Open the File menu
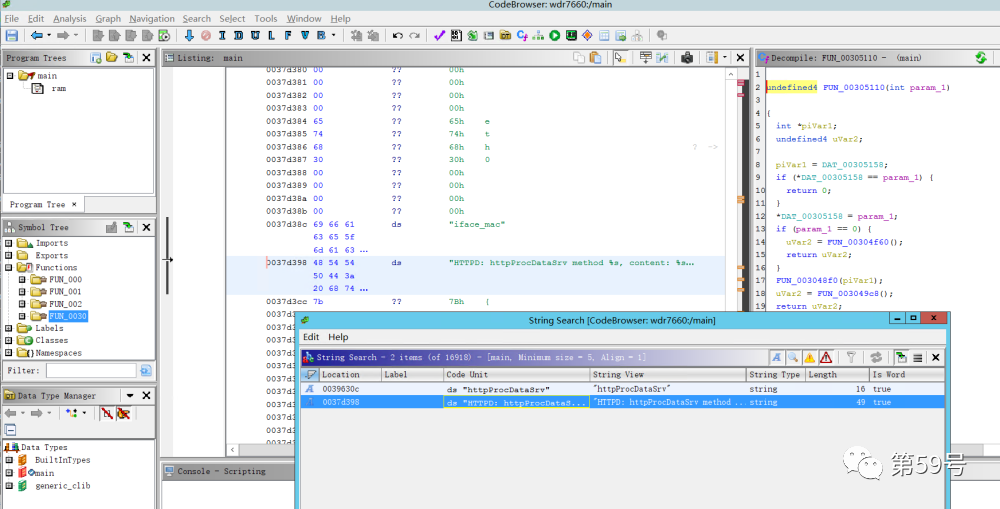This screenshot has height=509, width=1000. click(x=11, y=18)
